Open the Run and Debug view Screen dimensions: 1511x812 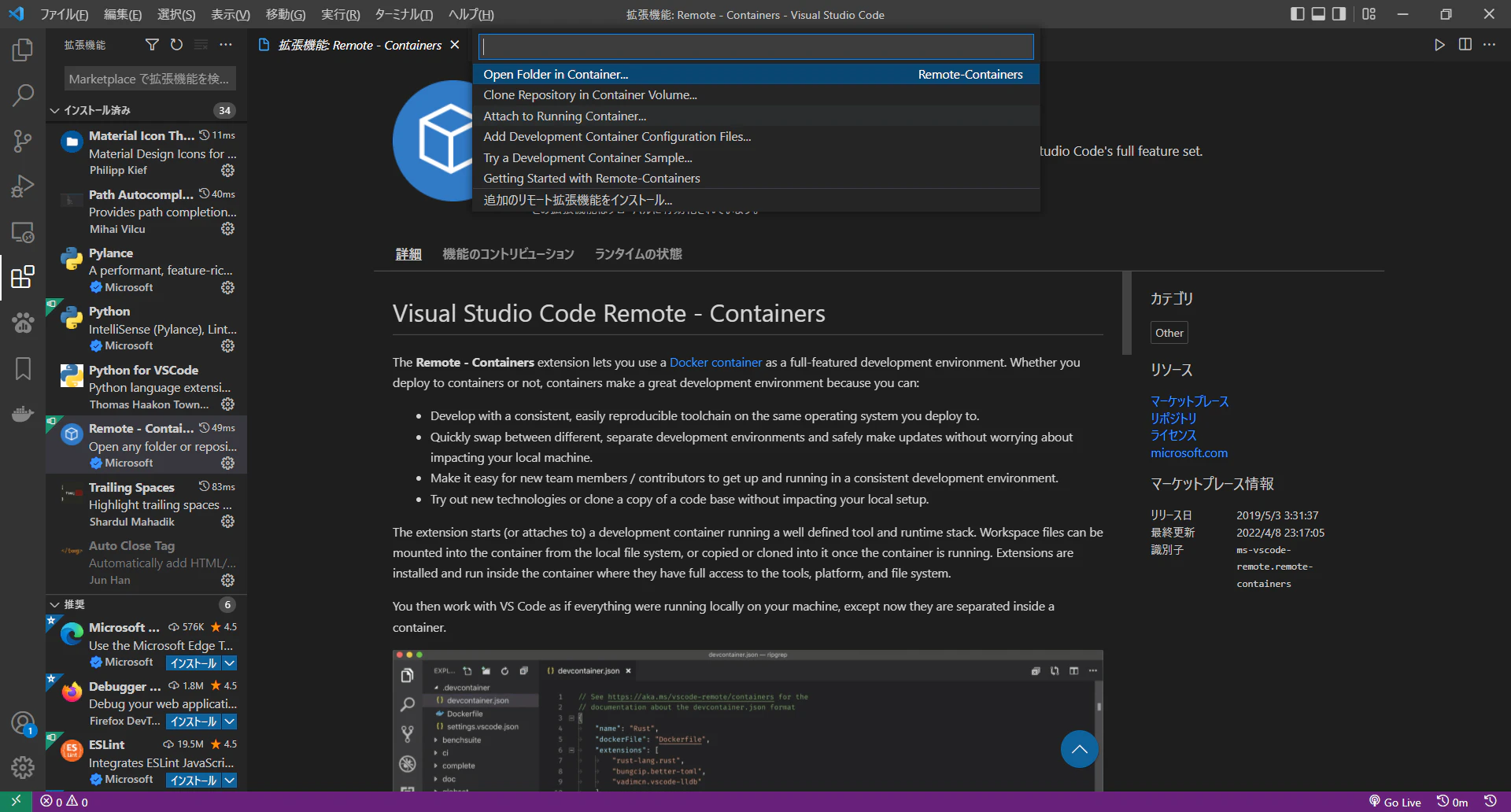pyautogui.click(x=23, y=186)
